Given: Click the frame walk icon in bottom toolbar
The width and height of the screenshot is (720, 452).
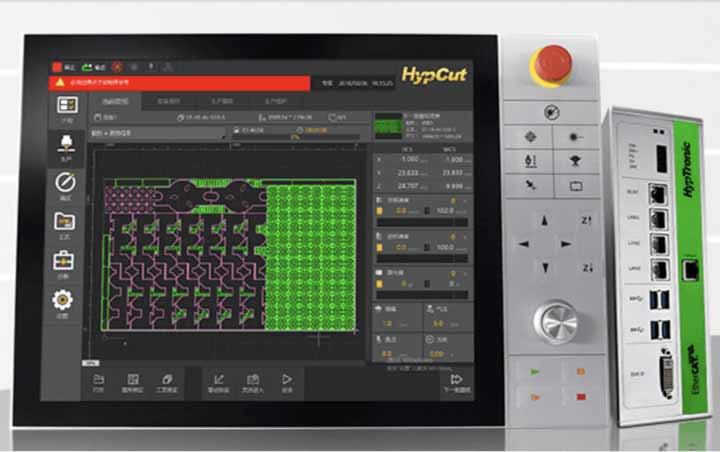Looking at the screenshot, I should click(x=253, y=379).
